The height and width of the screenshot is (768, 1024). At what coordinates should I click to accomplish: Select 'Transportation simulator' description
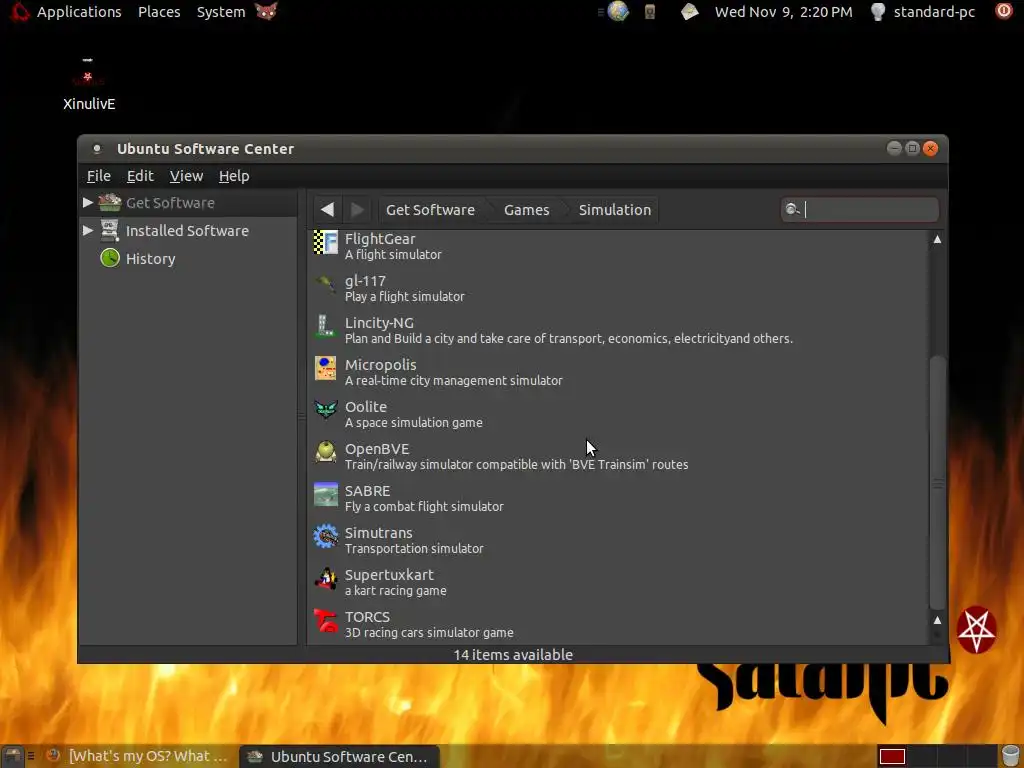[413, 549]
